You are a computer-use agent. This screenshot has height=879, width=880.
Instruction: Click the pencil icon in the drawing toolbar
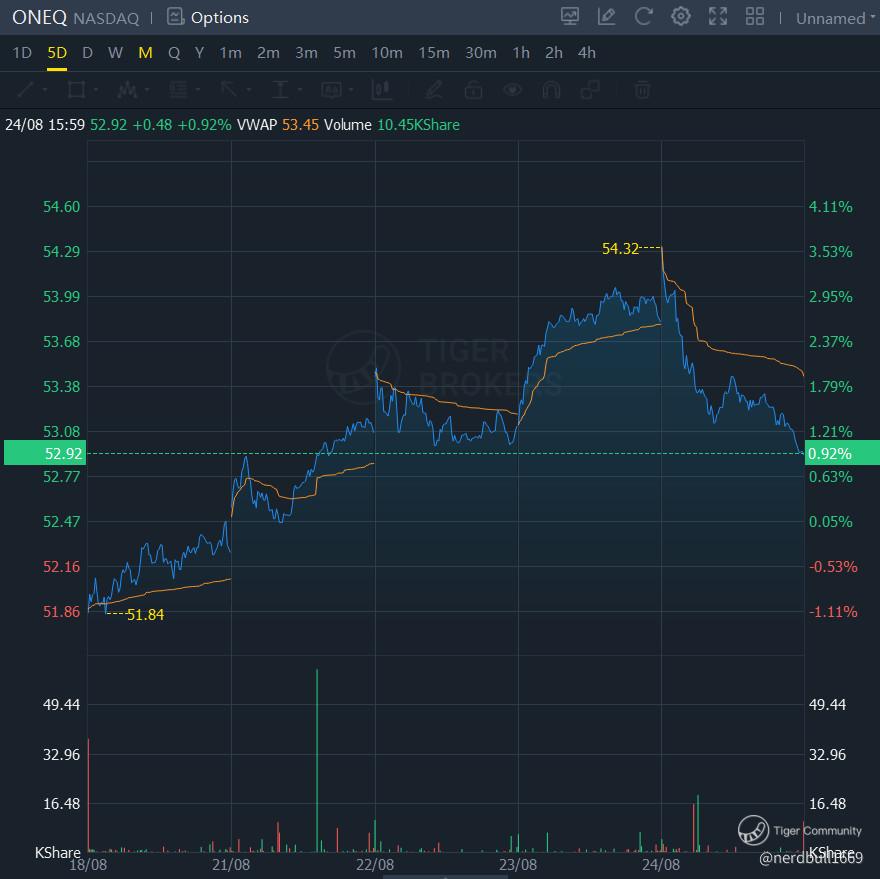tap(434, 90)
